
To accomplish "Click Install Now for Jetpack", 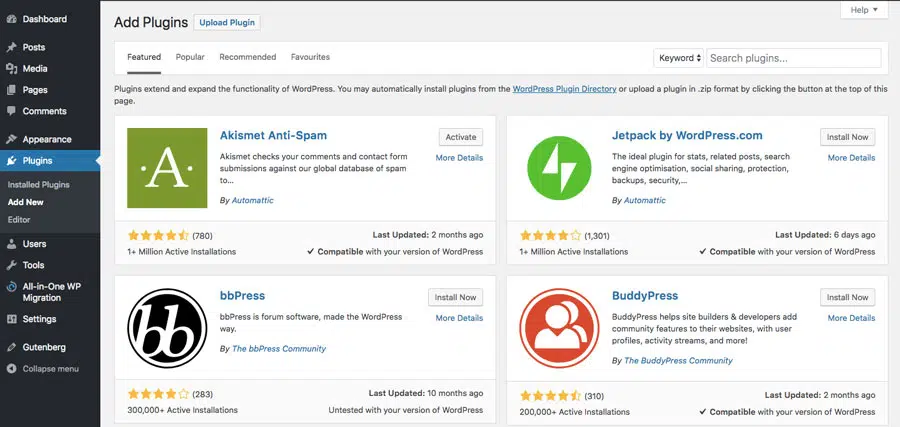I will [848, 137].
